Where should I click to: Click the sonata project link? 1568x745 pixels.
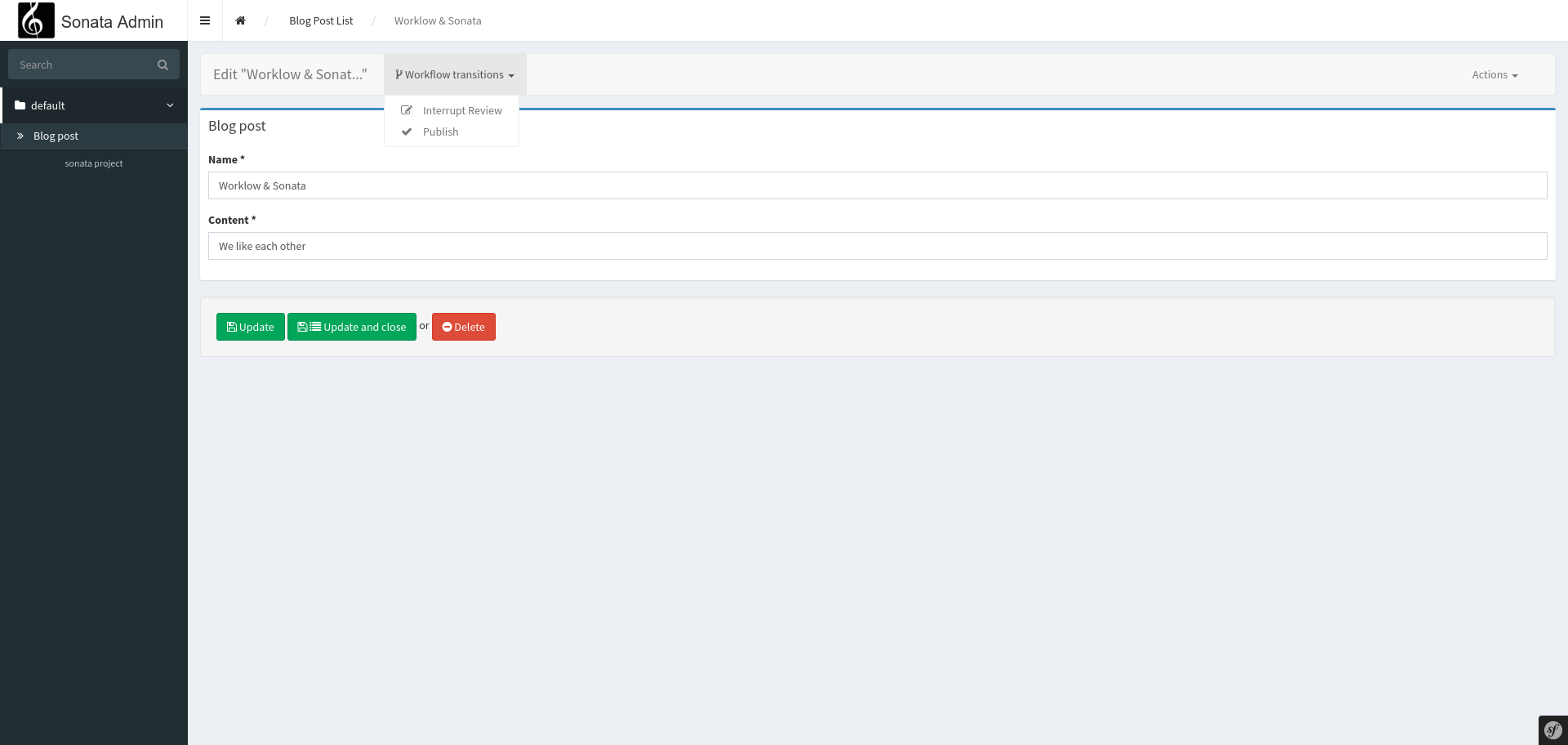click(x=94, y=163)
